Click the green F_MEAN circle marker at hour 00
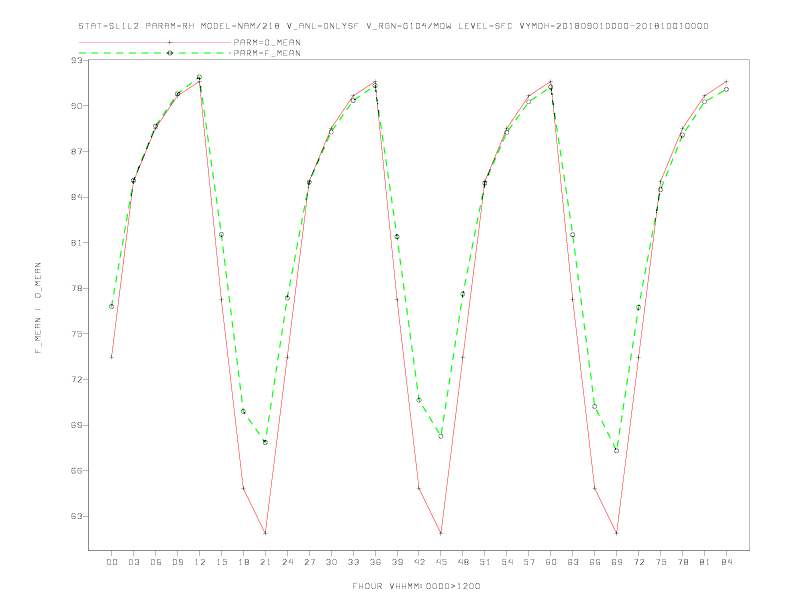The height and width of the screenshot is (612, 792). coord(112,307)
